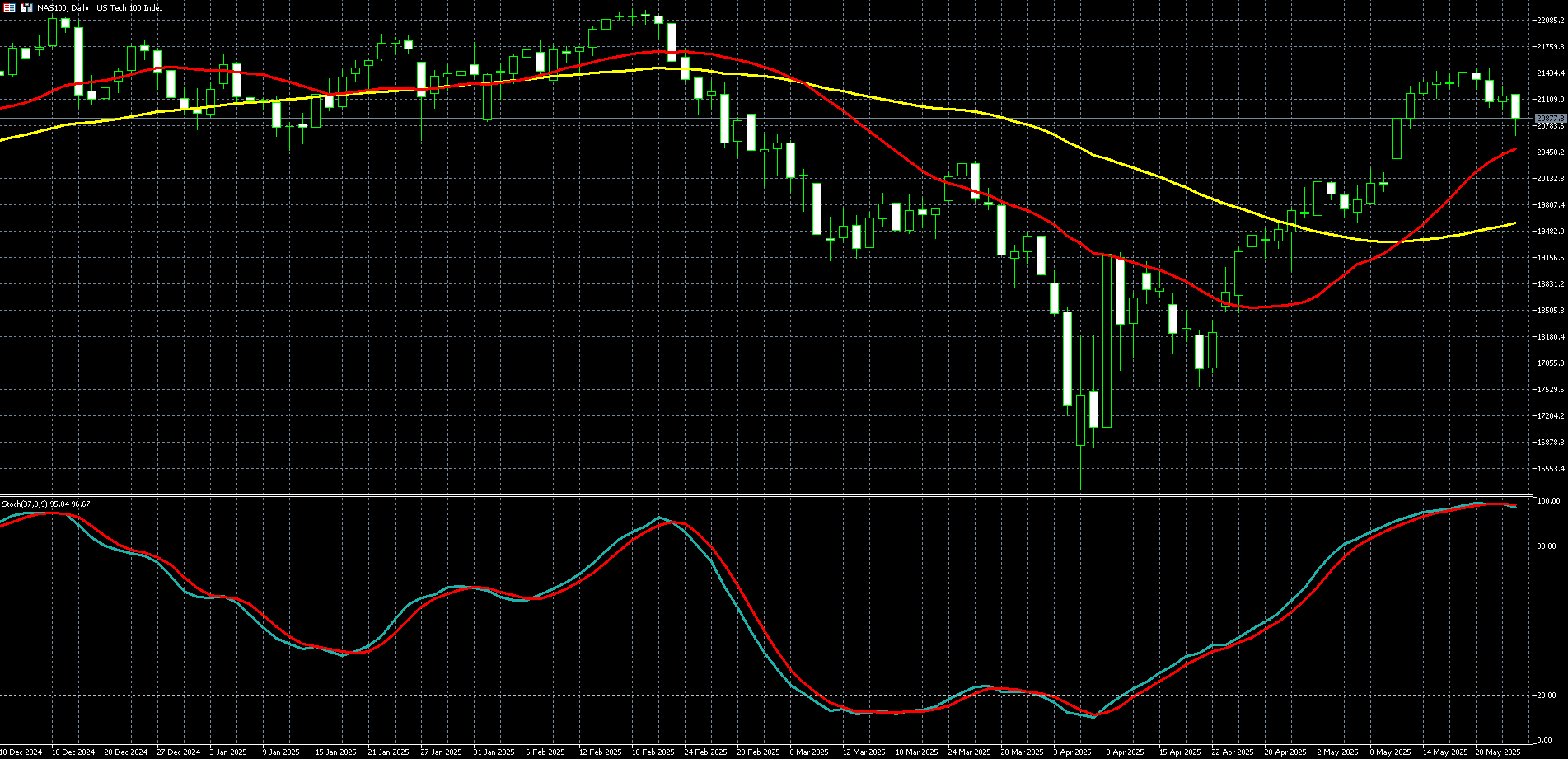Click the '28 Apr 2025' date on time axis

1285,752
